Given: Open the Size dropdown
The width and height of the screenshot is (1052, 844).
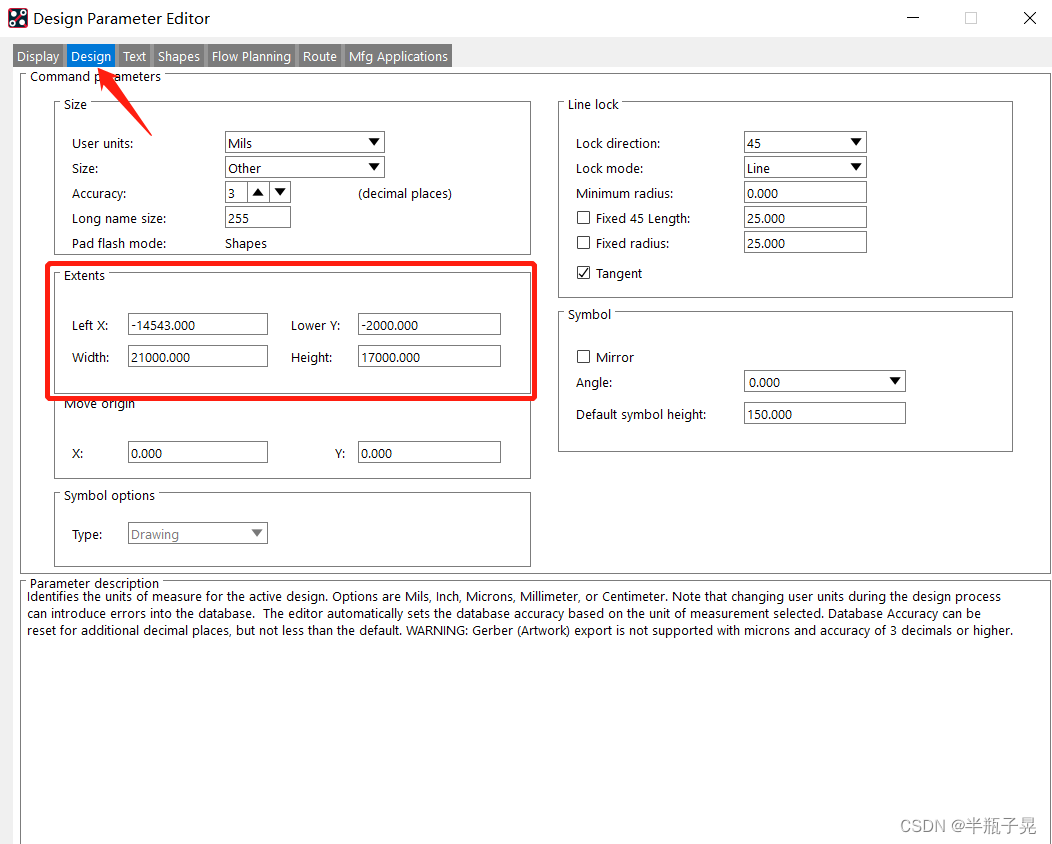Looking at the screenshot, I should click(372, 167).
